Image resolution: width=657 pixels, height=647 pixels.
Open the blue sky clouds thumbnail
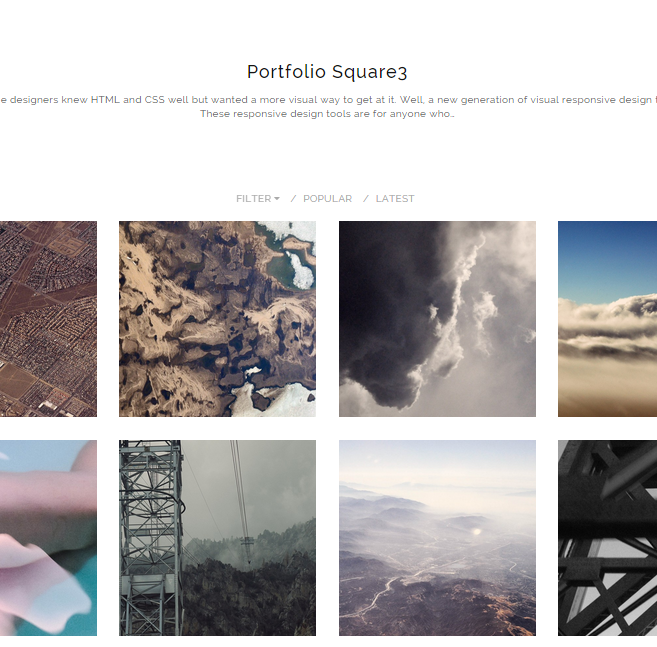(607, 319)
